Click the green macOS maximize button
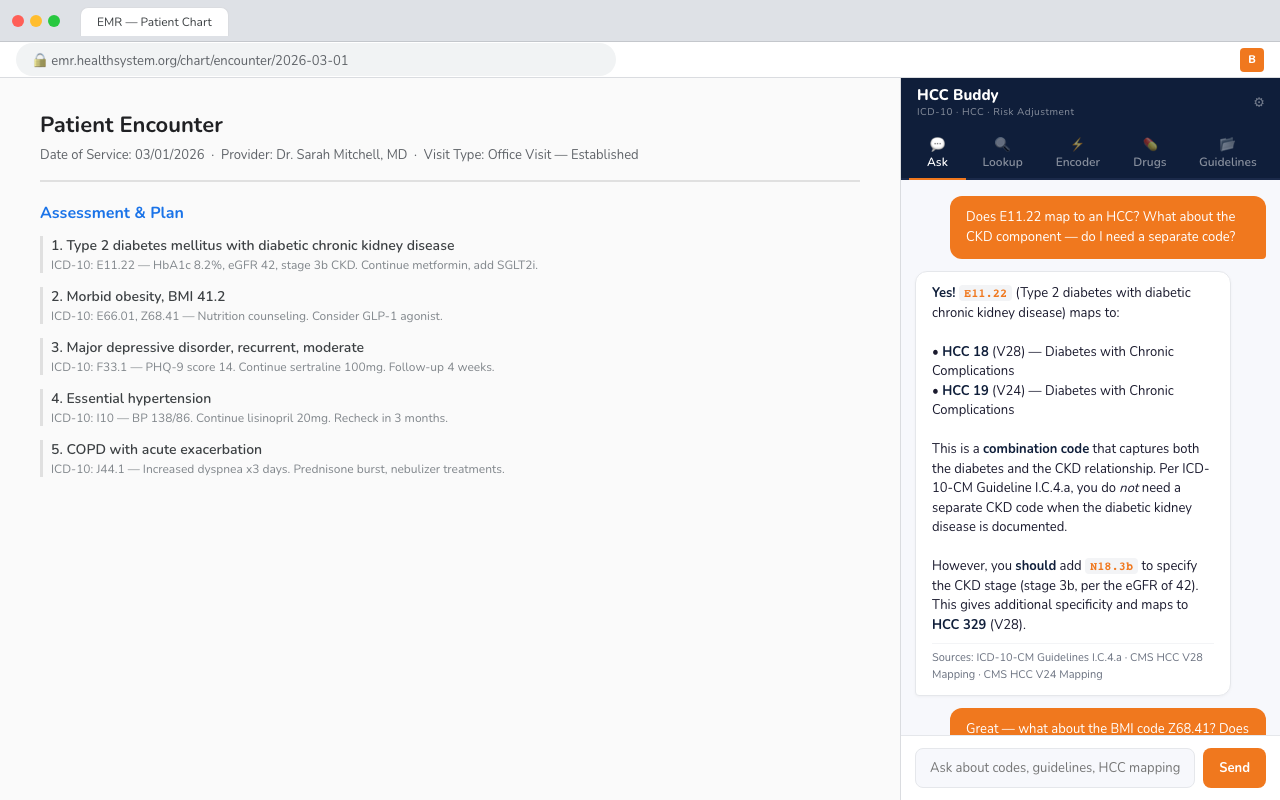 [x=54, y=21]
